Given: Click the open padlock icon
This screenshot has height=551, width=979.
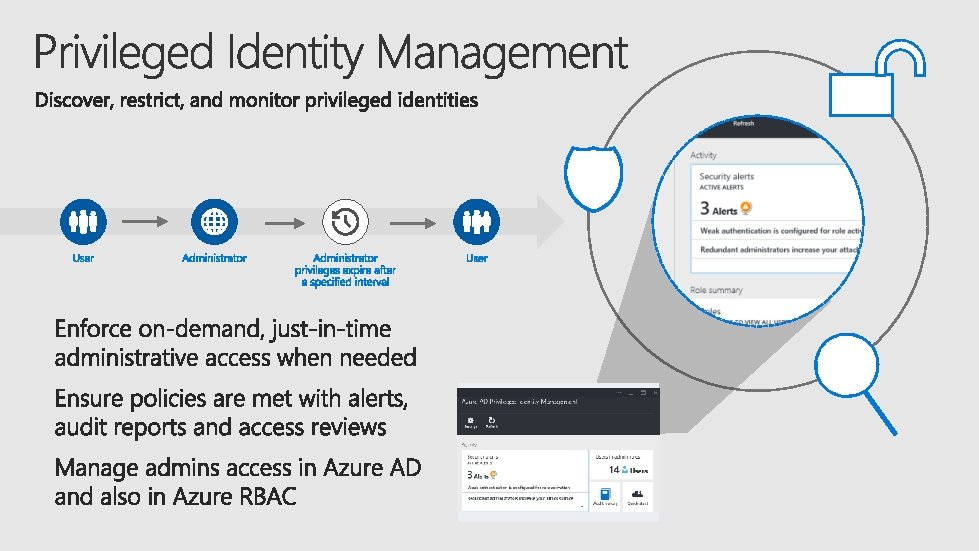Looking at the screenshot, I should pyautogui.click(x=877, y=79).
